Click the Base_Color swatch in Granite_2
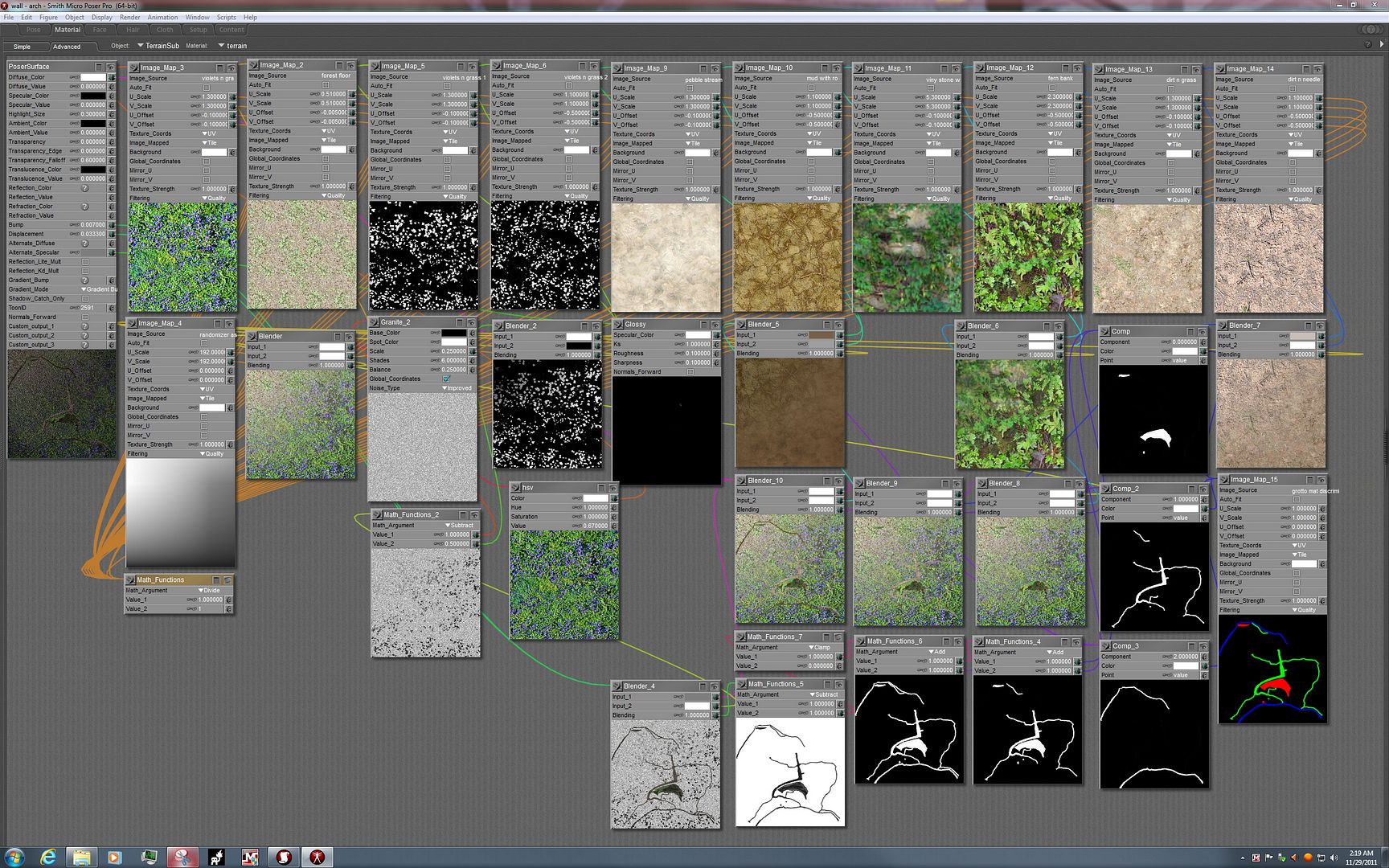The width and height of the screenshot is (1389, 868). click(x=453, y=333)
